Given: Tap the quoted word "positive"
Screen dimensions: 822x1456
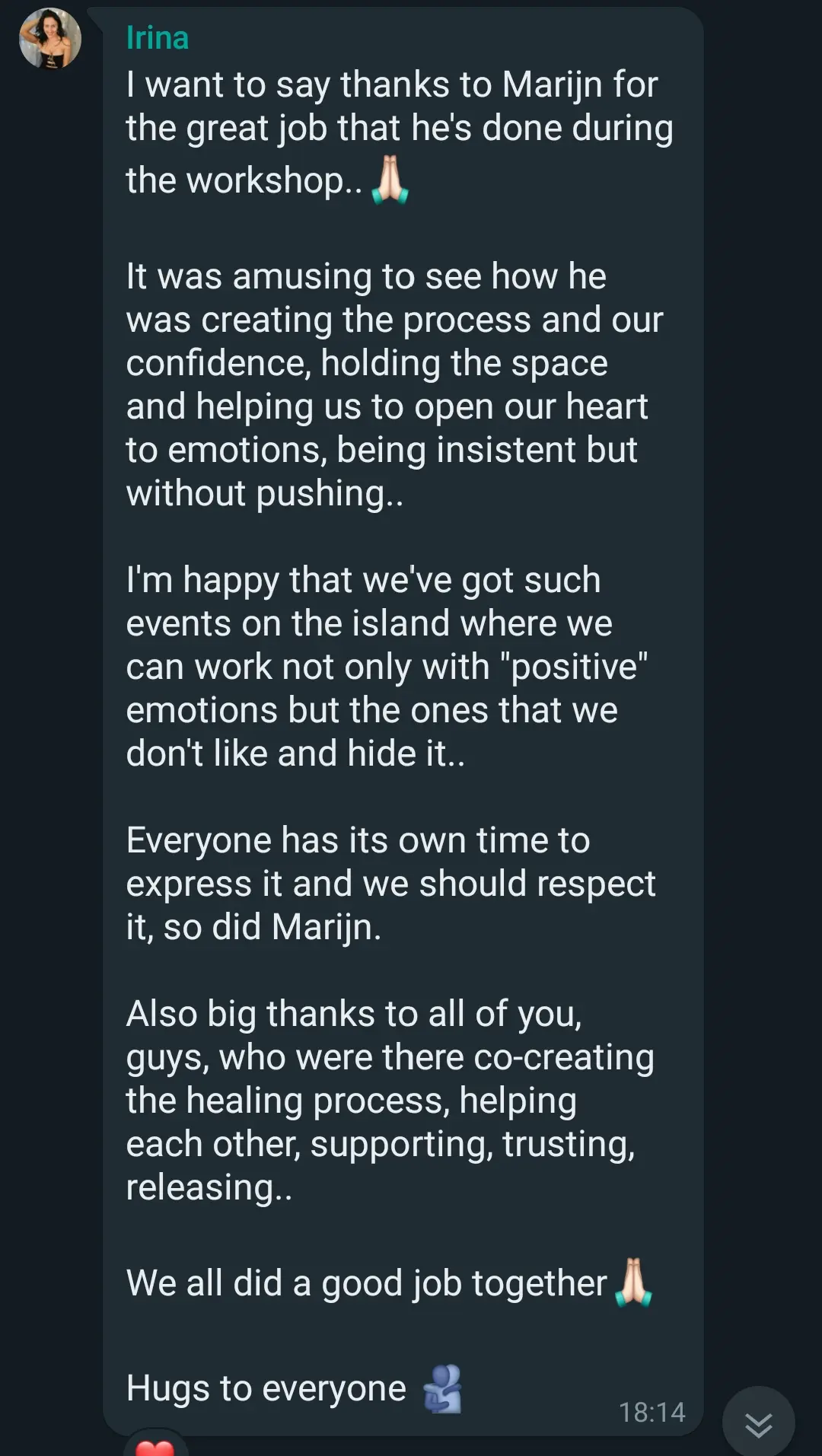Looking at the screenshot, I should point(575,667).
